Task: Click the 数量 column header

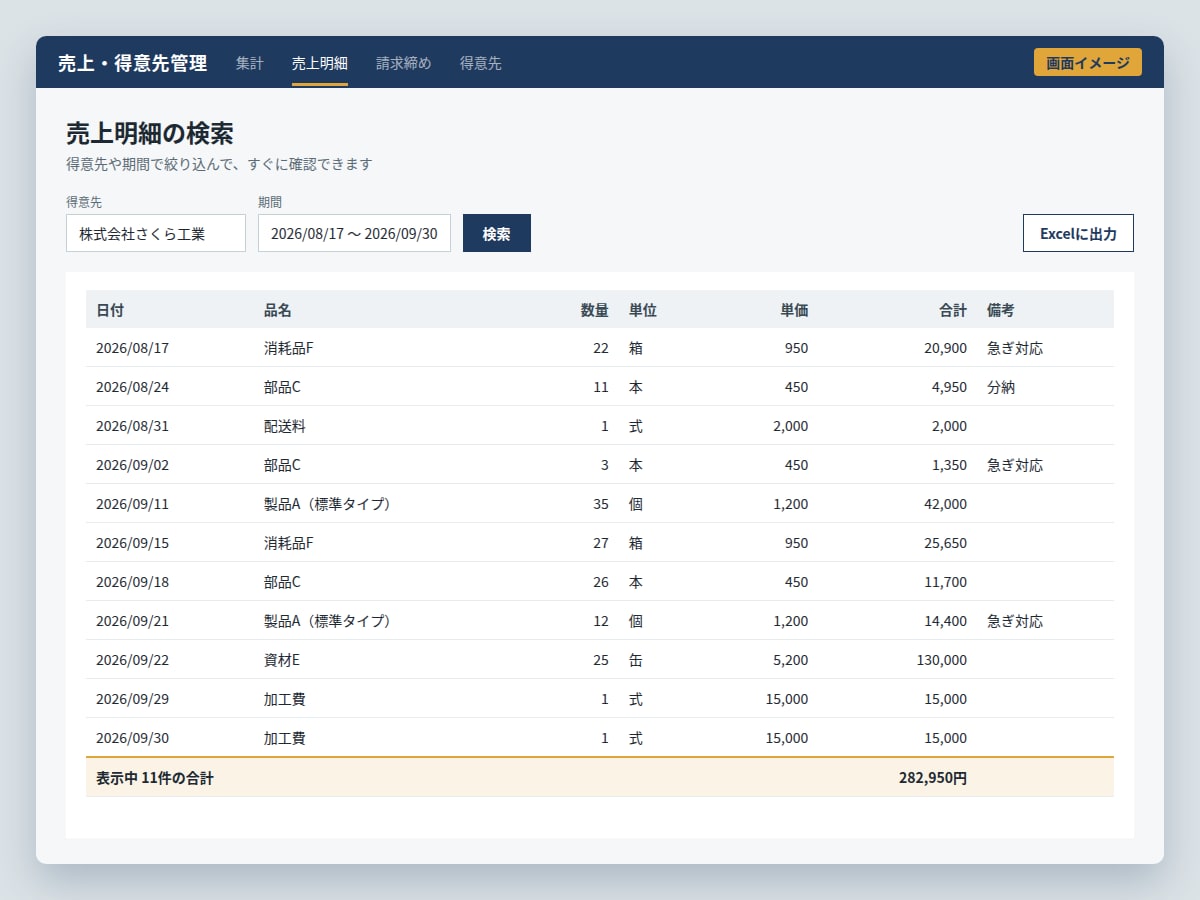Action: coord(595,310)
